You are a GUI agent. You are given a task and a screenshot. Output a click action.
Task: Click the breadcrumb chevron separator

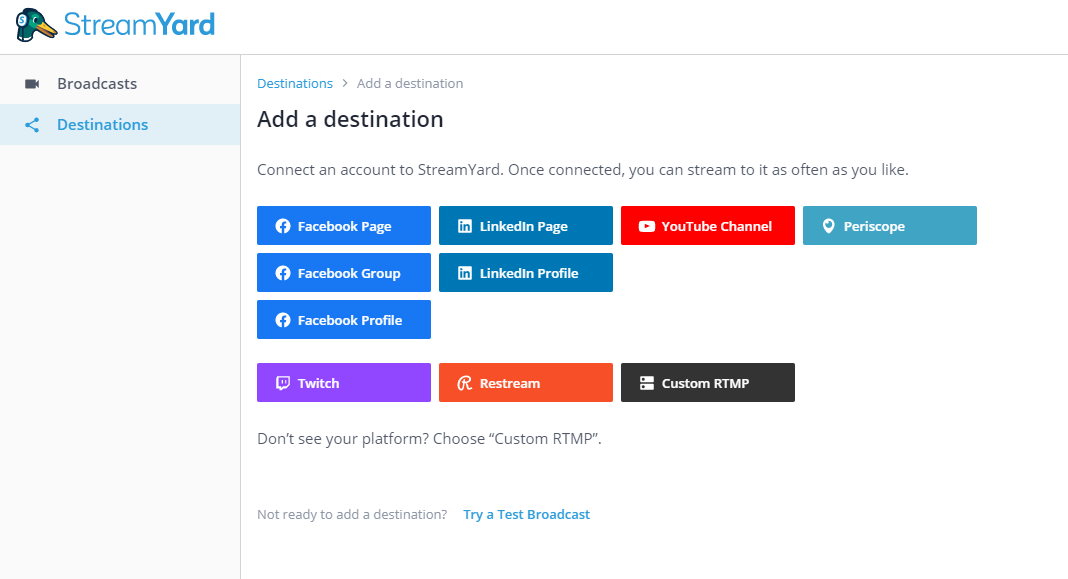(345, 83)
